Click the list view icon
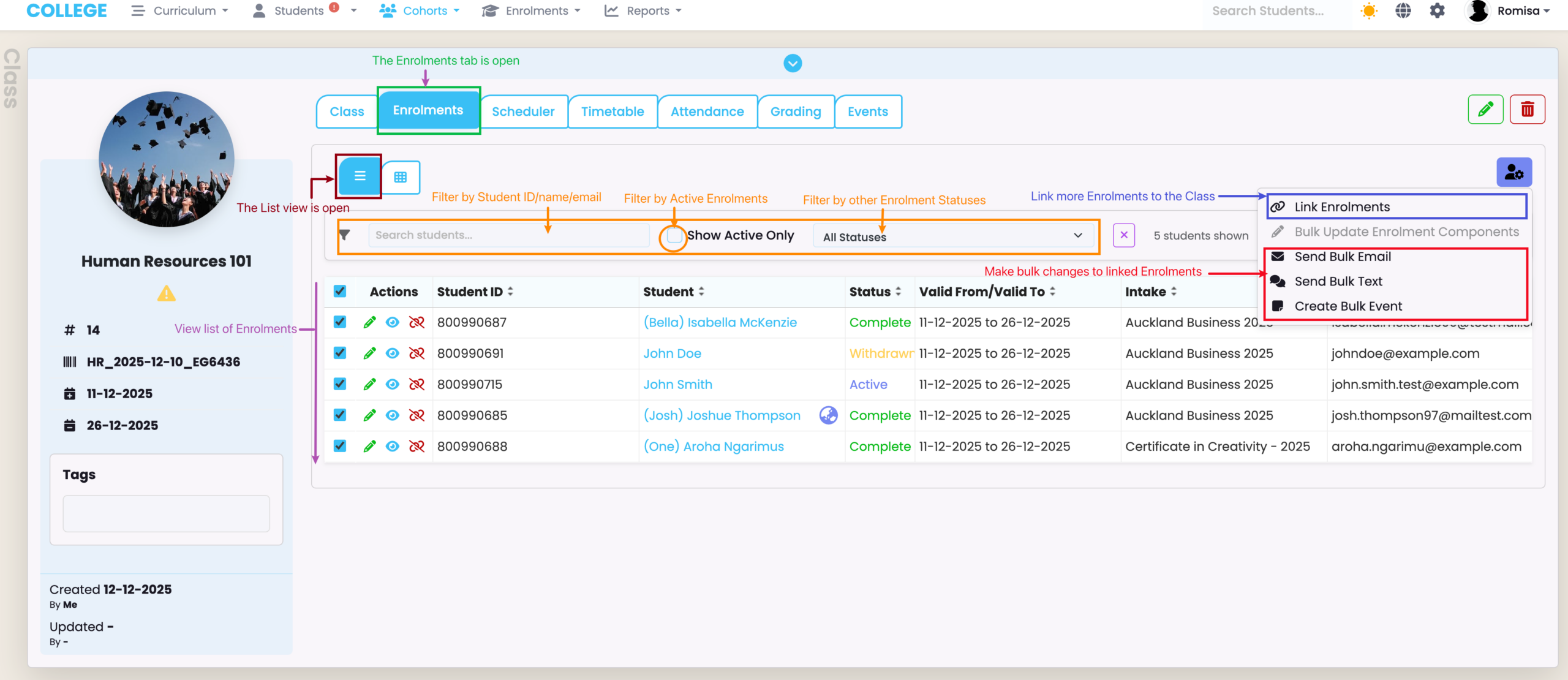The width and height of the screenshot is (1568, 680). 360,176
